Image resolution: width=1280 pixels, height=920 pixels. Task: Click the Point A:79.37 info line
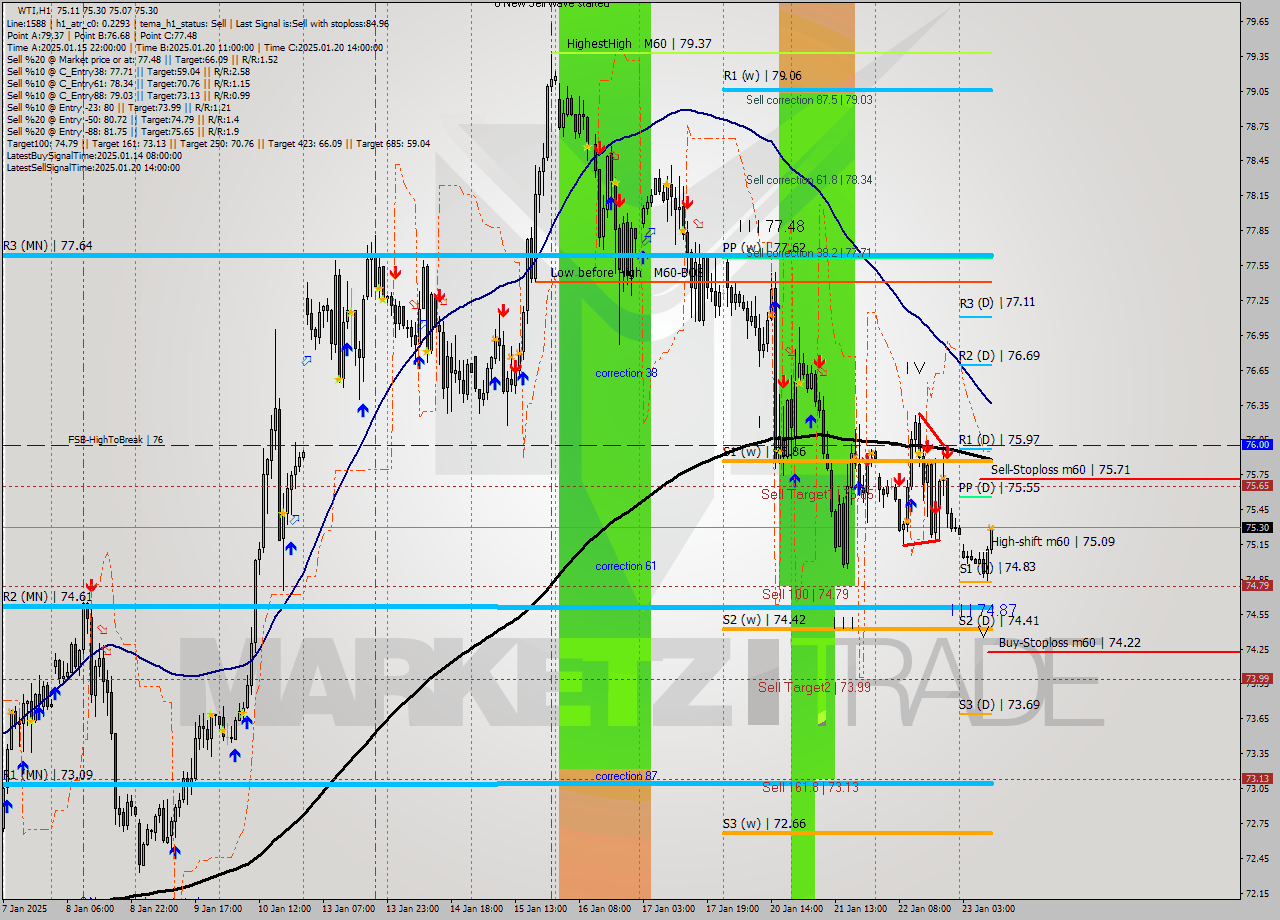(102, 35)
